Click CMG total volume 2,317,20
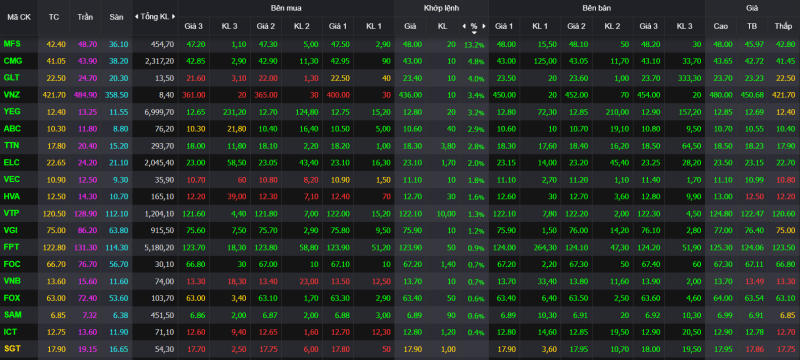Screen dimensions: 800x360 160,61
